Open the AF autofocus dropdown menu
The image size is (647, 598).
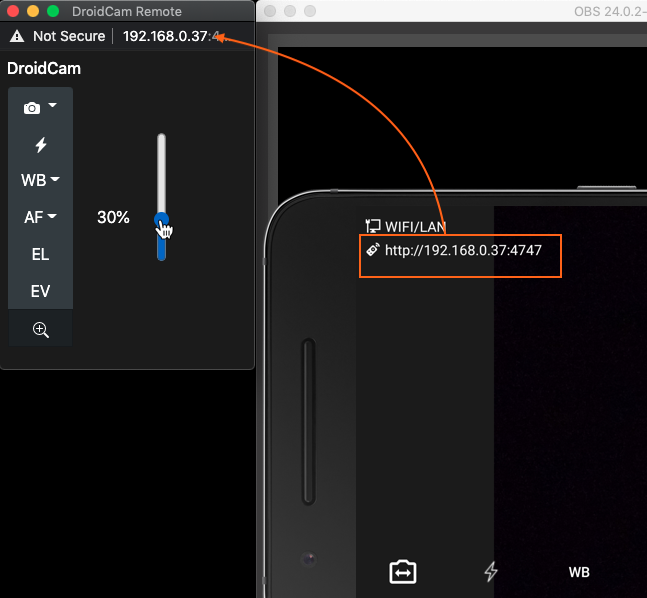tap(40, 217)
